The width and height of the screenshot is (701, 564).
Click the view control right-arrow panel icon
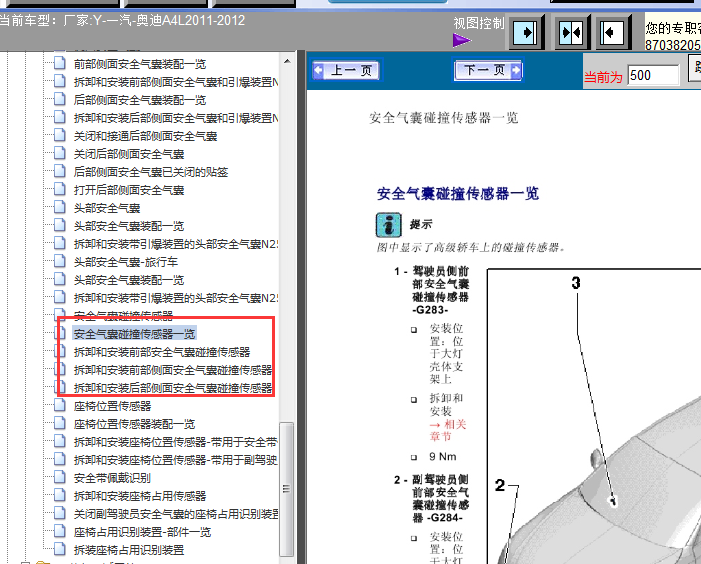tap(526, 32)
